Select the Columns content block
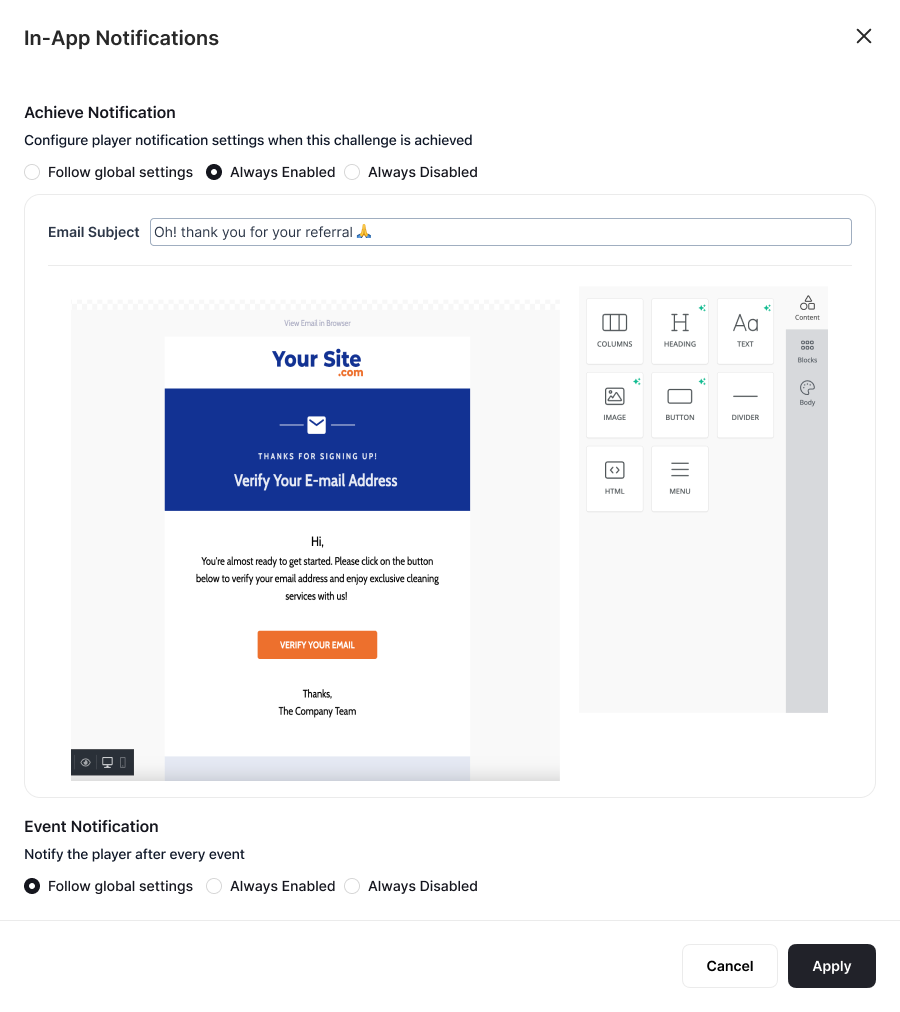Screen dimensions: 900x1012 click(x=614, y=330)
